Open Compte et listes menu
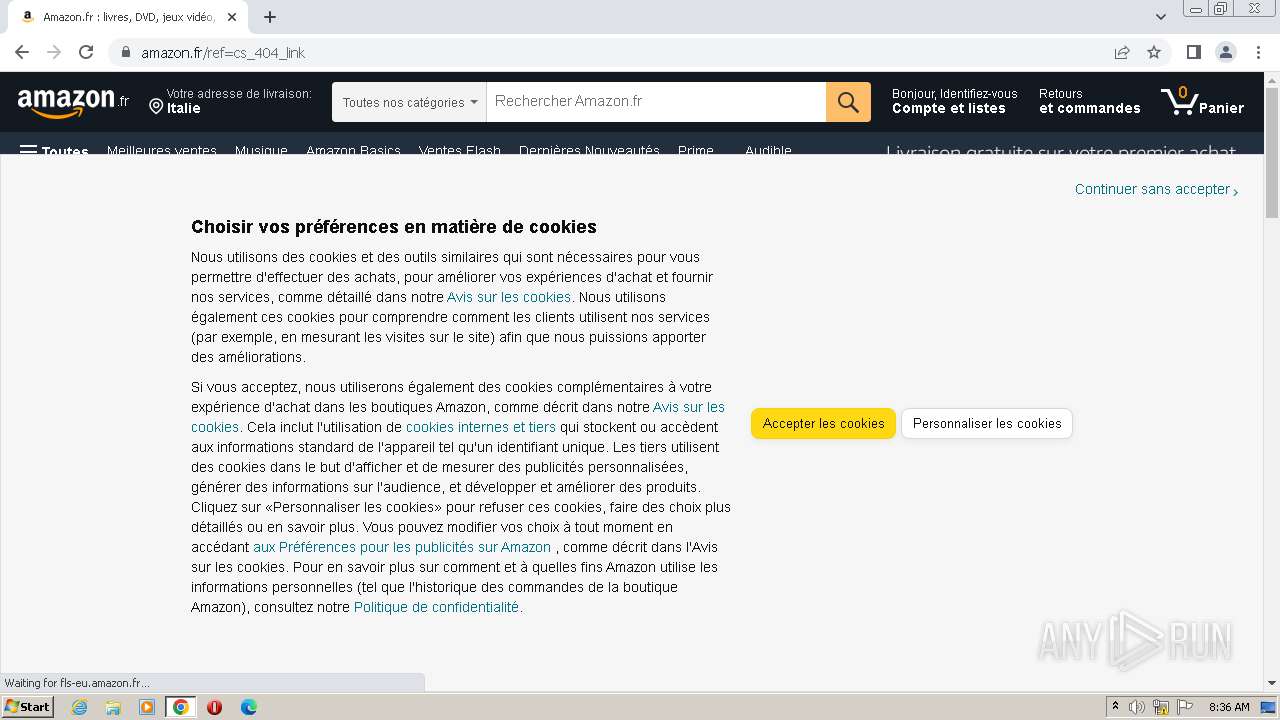The width and height of the screenshot is (1280, 720). click(954, 101)
